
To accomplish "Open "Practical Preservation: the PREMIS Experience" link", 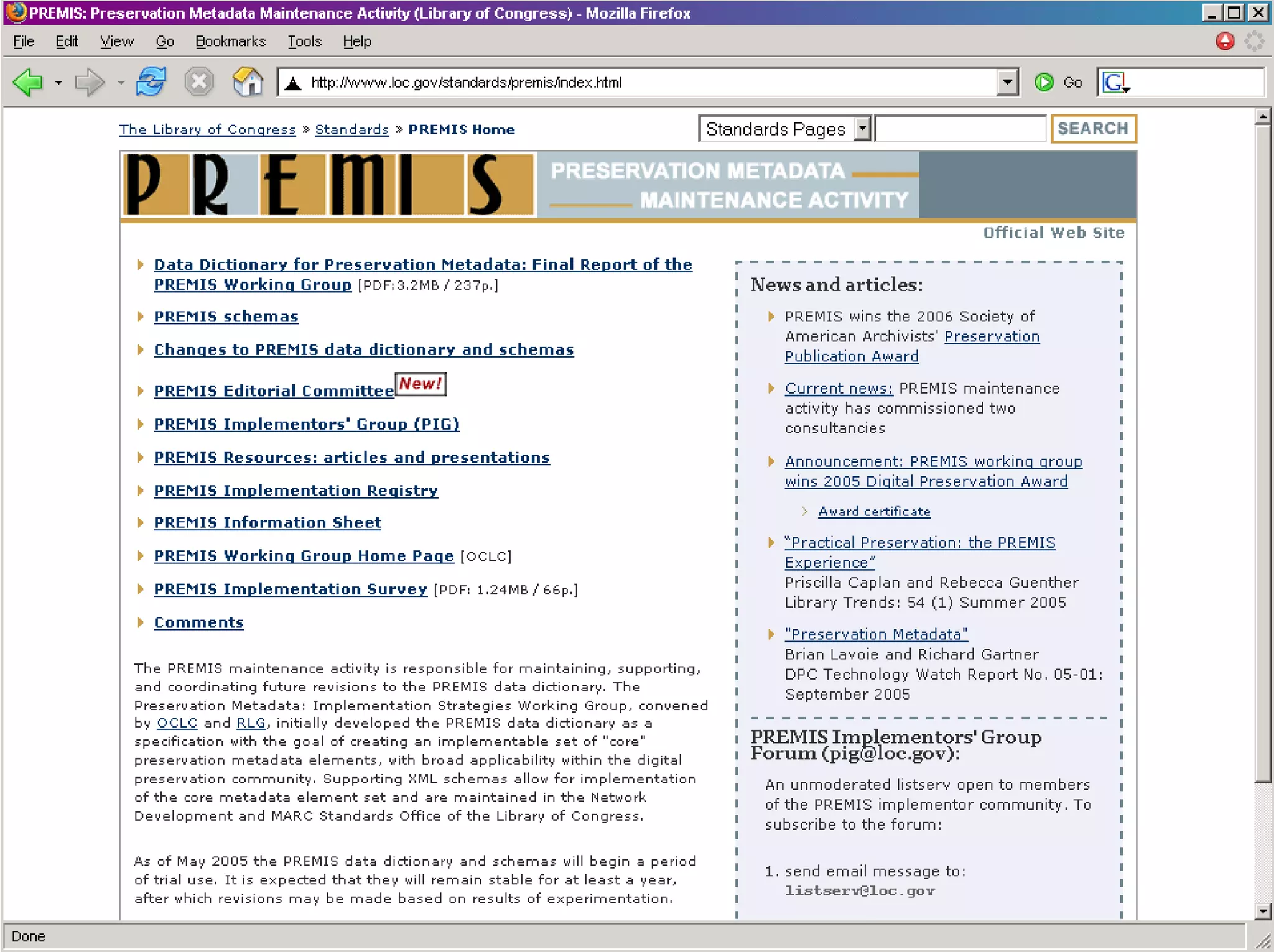I will tap(920, 552).
